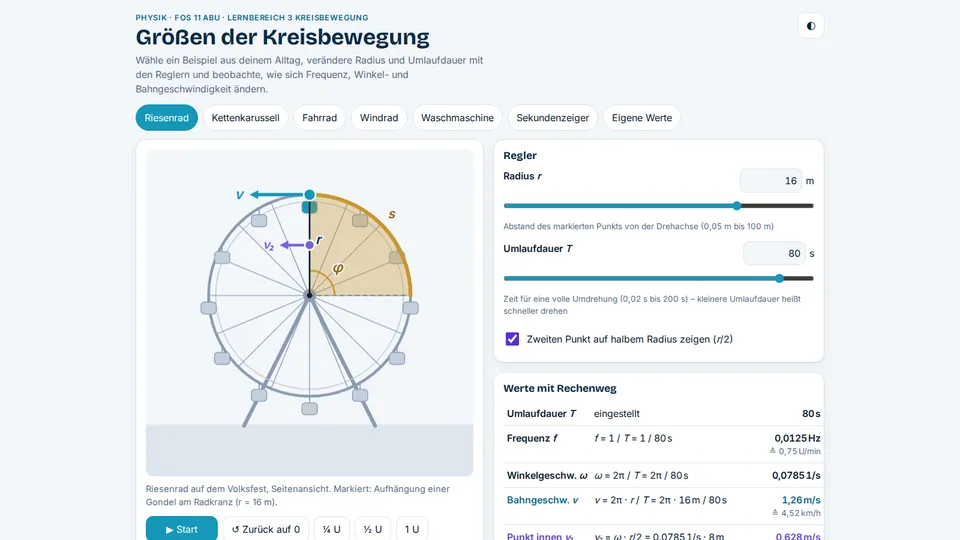Click the Bahngeschw. v label
The height and width of the screenshot is (540, 960).
[x=542, y=500]
